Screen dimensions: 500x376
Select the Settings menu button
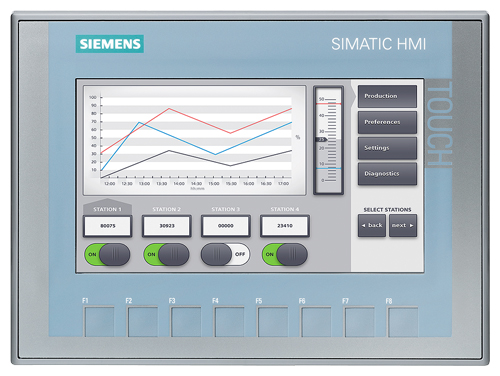pos(387,148)
